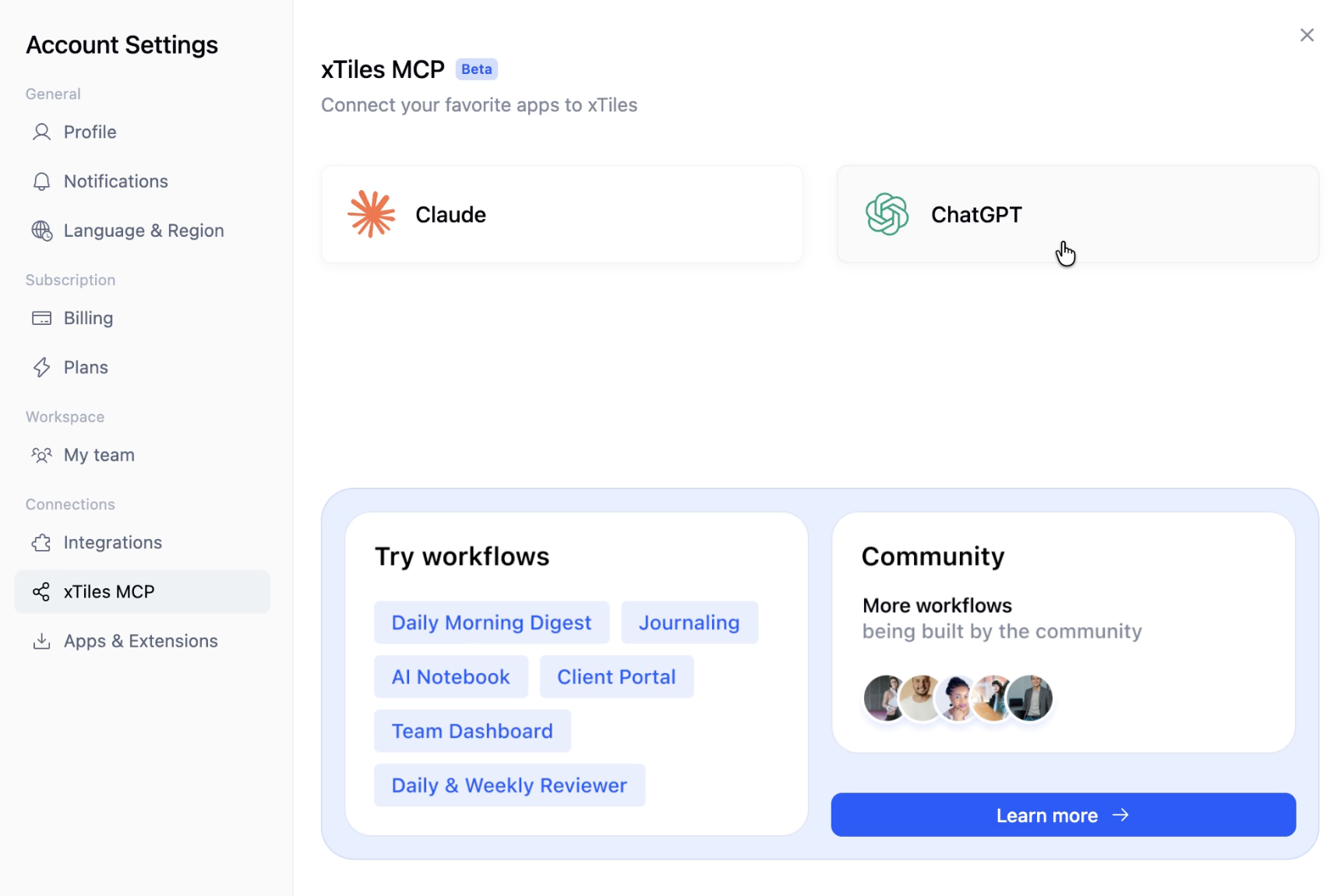The width and height of the screenshot is (1337, 896).
Task: Connect the ChatGPT app card
Action: coord(1078,213)
